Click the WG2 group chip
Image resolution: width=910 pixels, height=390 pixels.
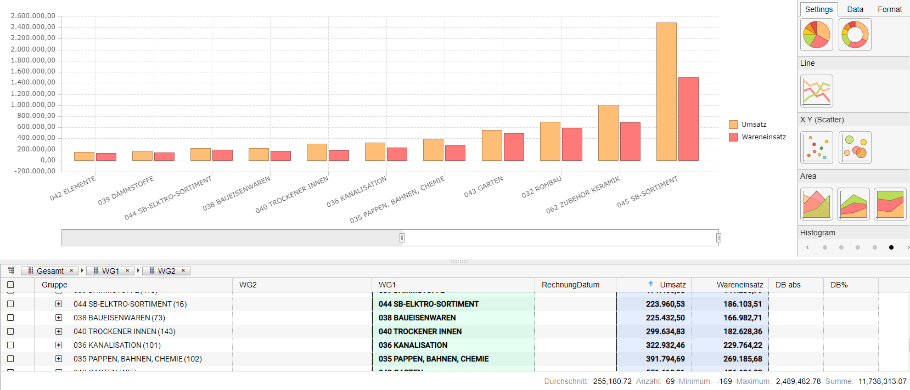click(x=168, y=271)
